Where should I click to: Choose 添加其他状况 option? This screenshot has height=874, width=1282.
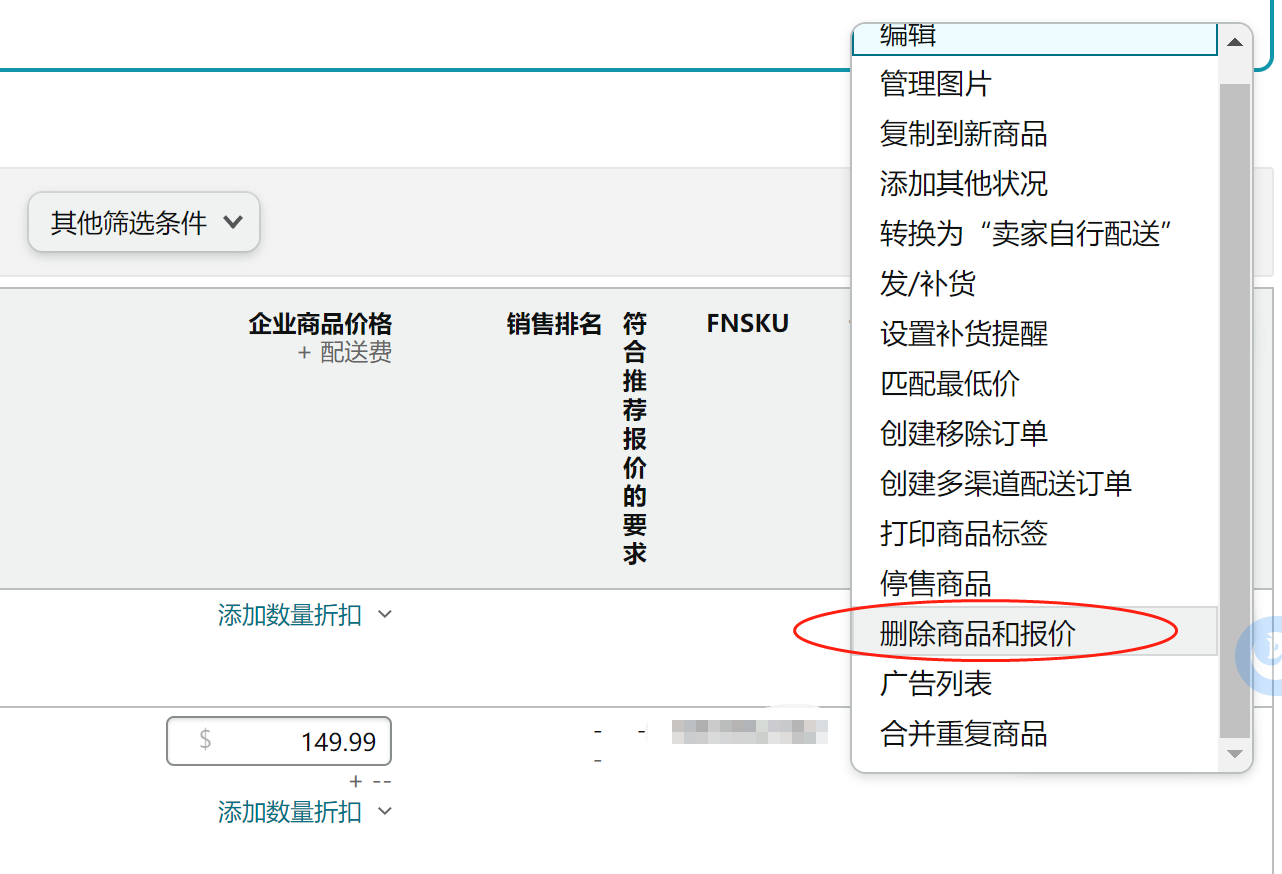1034,183
